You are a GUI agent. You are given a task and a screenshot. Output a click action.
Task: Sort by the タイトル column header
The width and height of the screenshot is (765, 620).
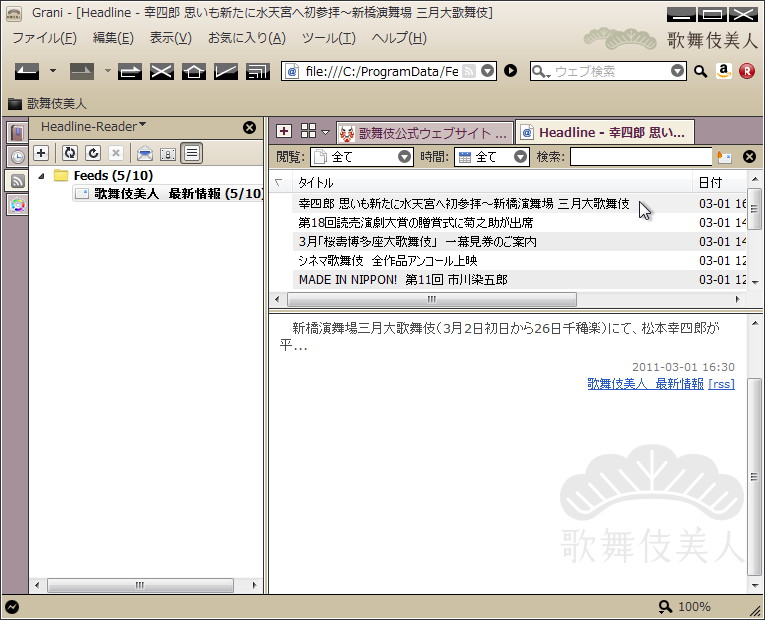(x=492, y=182)
